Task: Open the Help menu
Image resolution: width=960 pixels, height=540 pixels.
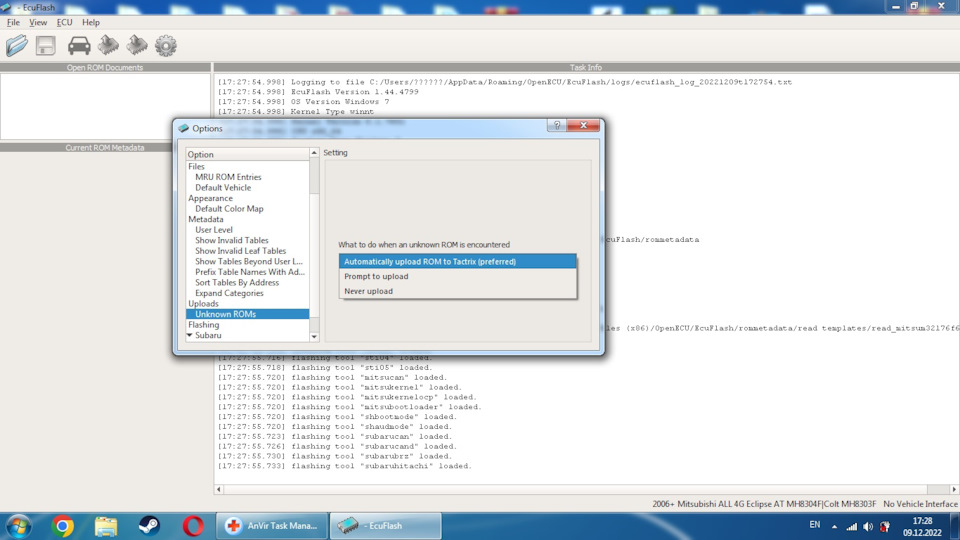Action: point(91,22)
